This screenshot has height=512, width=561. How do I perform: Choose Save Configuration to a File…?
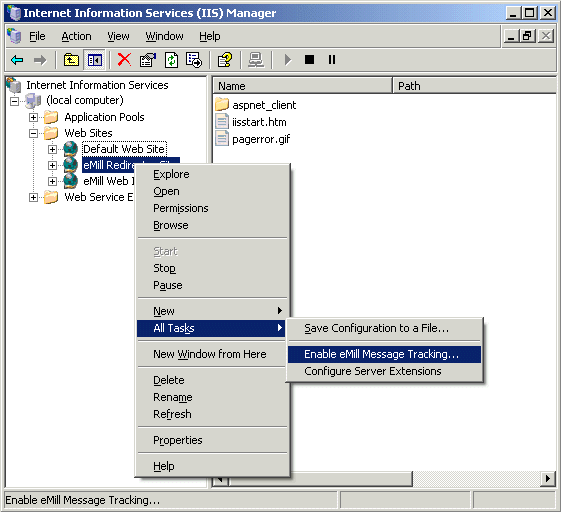(x=385, y=328)
